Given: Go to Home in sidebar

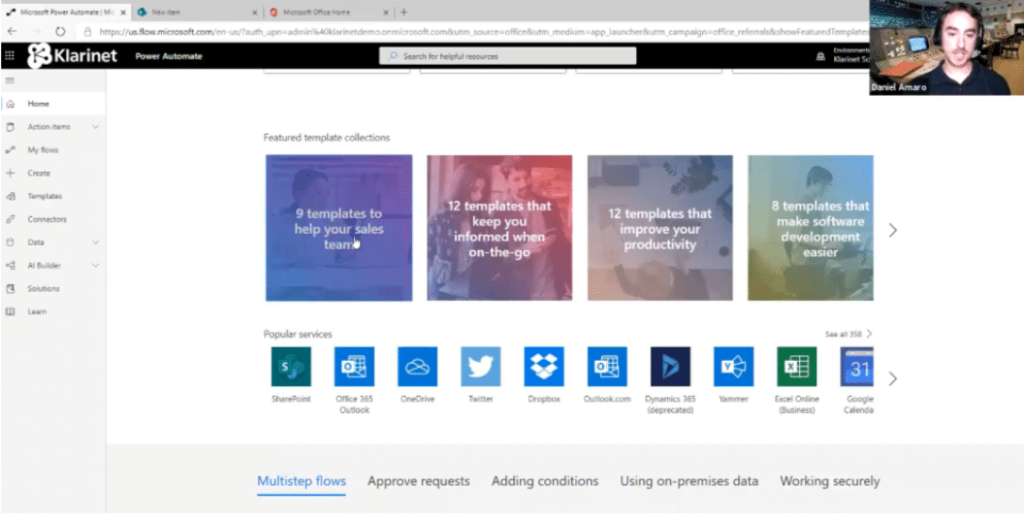Looking at the screenshot, I should click(53, 104).
